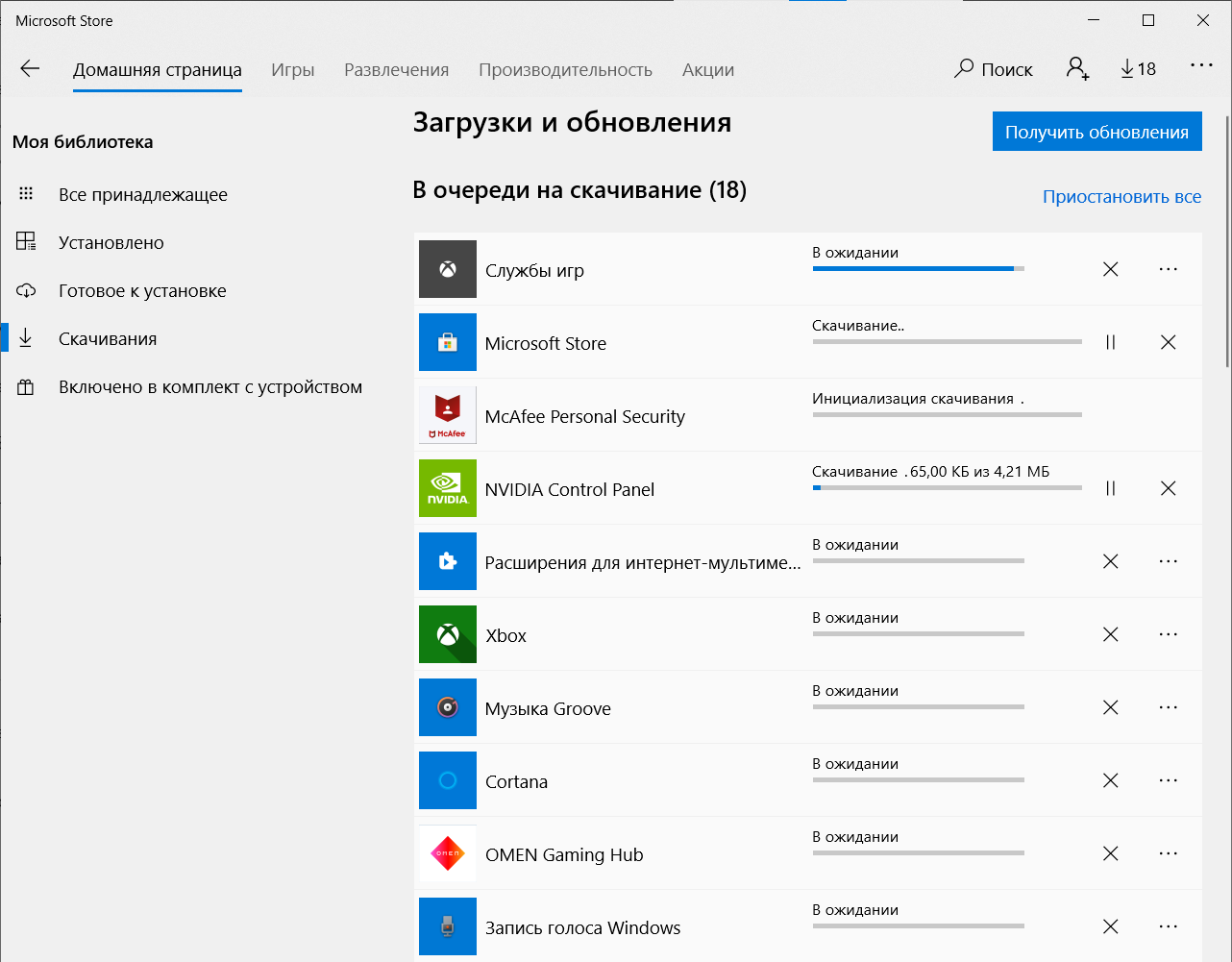The width and height of the screenshot is (1232, 962).
Task: Cancel the Xbox download
Action: [x=1111, y=634]
